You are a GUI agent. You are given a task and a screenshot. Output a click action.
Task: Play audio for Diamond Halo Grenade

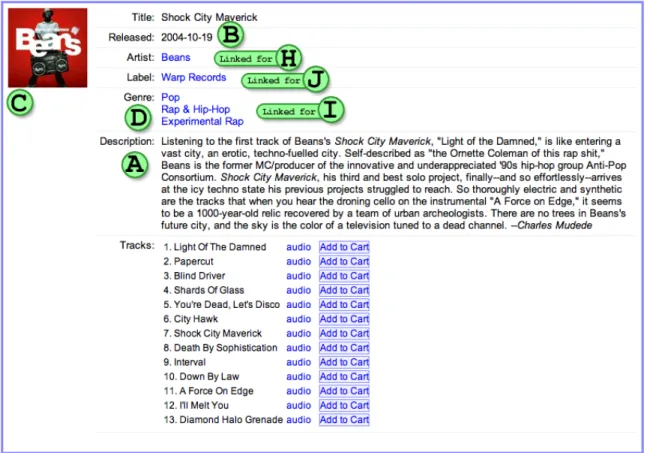click(298, 420)
